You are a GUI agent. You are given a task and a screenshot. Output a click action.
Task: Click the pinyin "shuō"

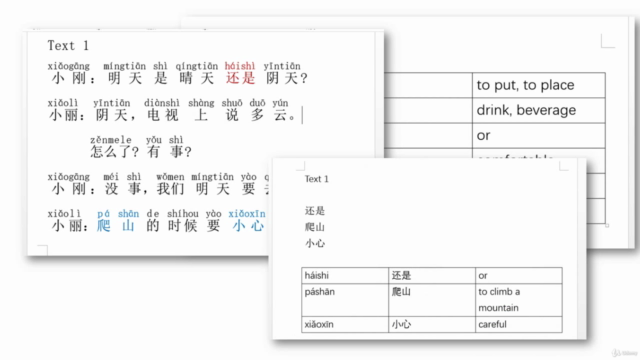(232, 103)
